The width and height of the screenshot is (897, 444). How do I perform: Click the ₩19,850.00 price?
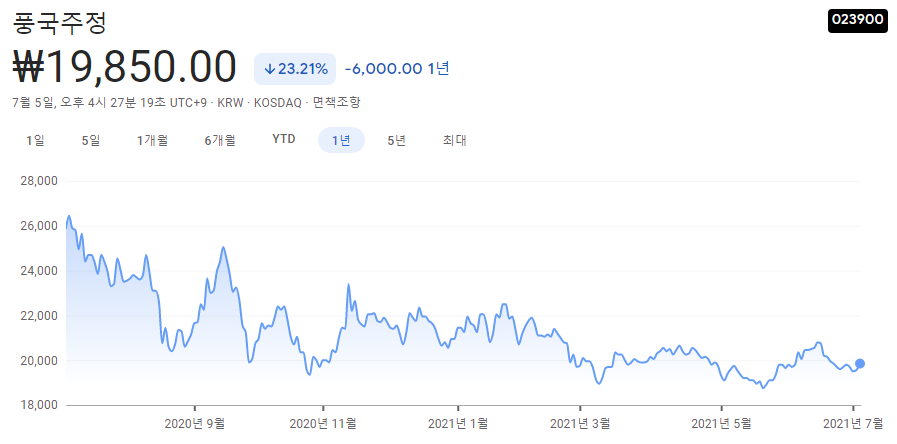pos(124,67)
